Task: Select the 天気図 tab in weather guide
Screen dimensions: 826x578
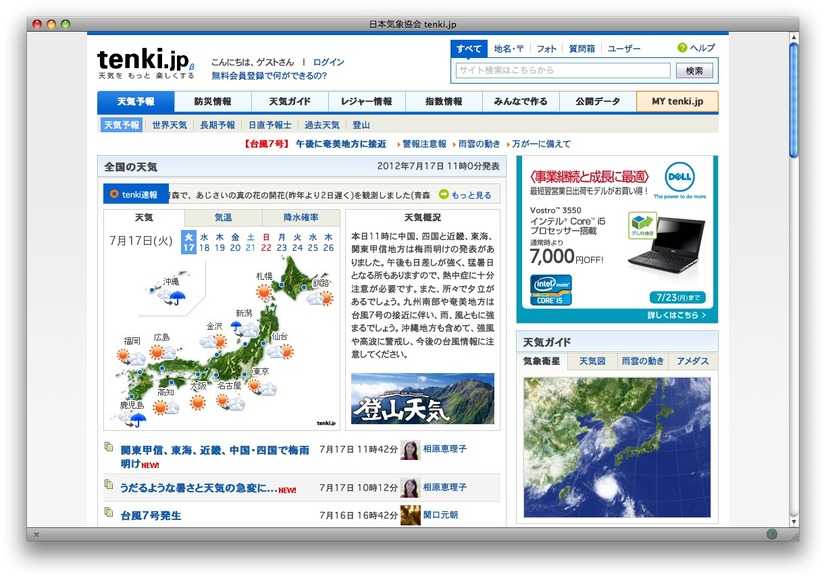Action: 592,361
